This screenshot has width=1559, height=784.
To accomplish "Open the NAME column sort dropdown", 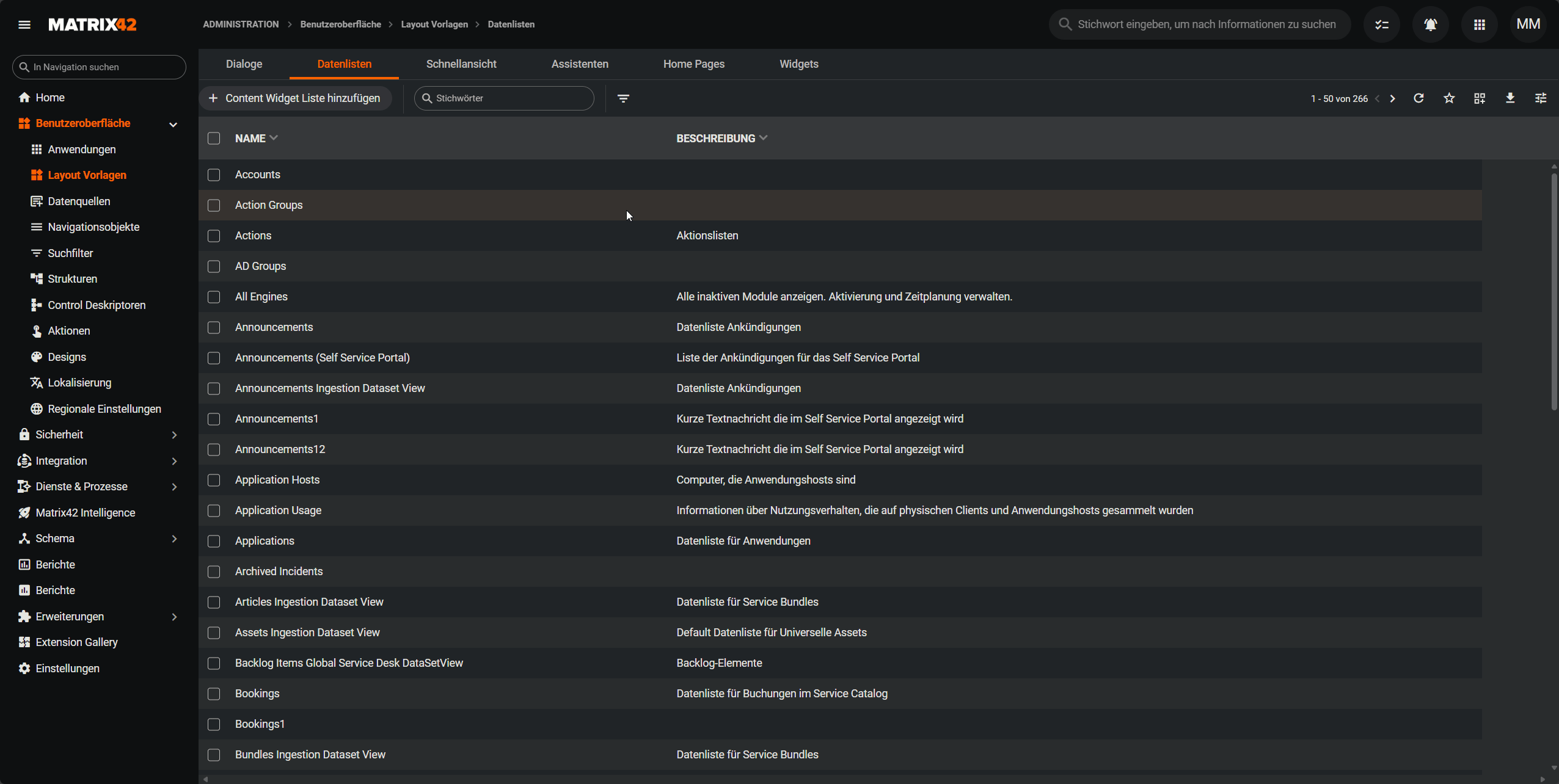I will pyautogui.click(x=274, y=138).
